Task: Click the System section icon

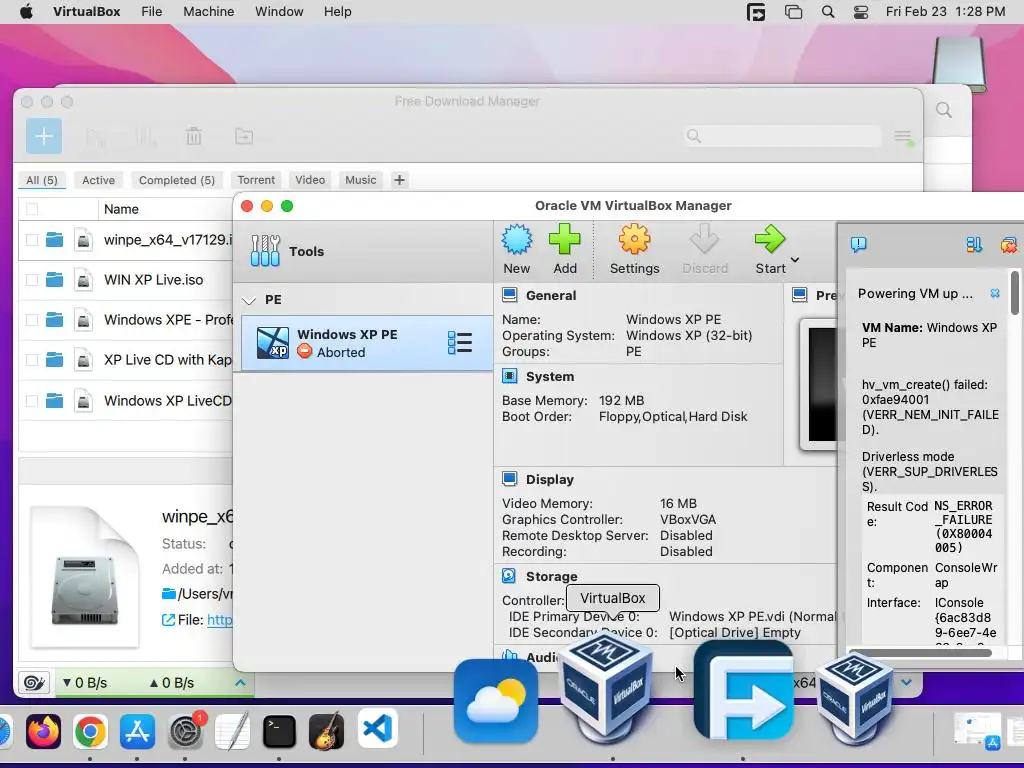Action: coord(509,376)
